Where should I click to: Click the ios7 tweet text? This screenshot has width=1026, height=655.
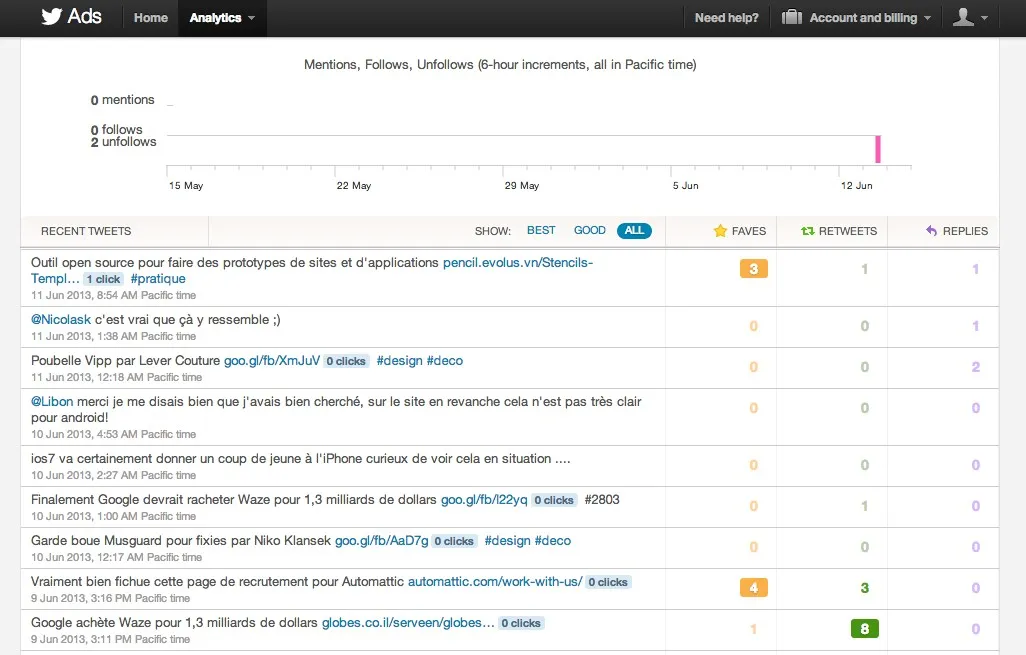300,459
